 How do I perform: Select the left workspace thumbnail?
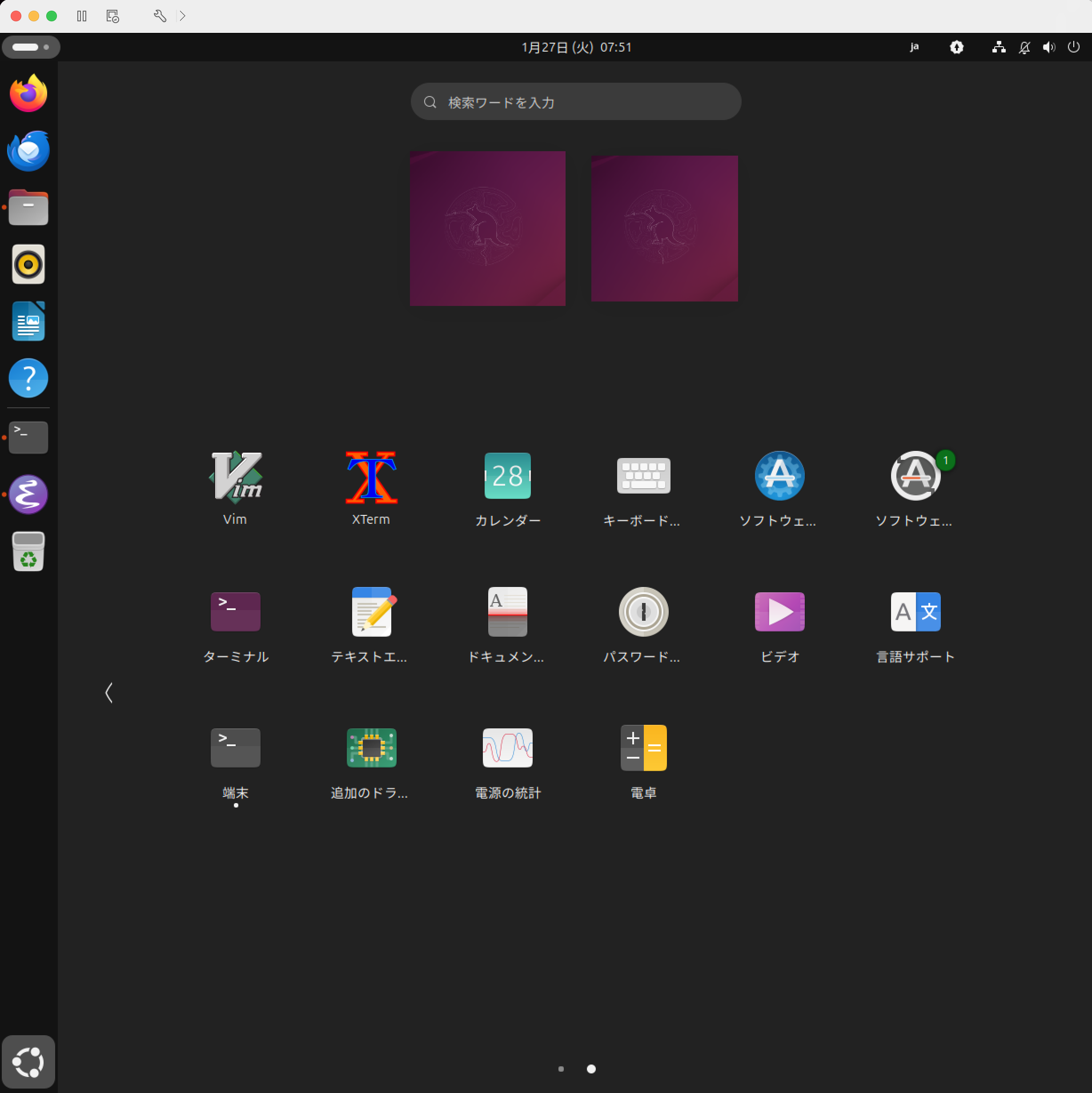click(x=487, y=229)
